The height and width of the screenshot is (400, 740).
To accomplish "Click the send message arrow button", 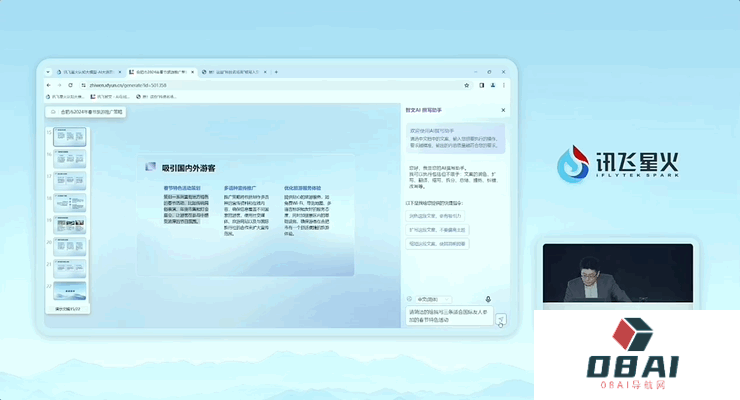I will click(502, 318).
